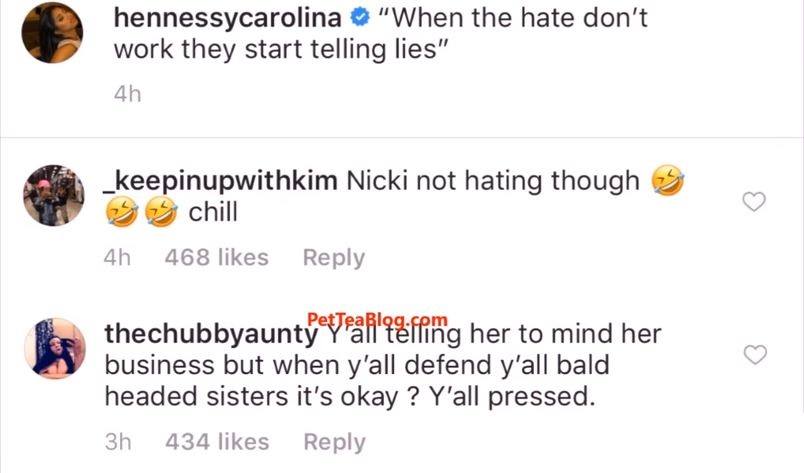Select the caption quote text
Viewport: 804px width, 473px height.
(x=380, y=34)
